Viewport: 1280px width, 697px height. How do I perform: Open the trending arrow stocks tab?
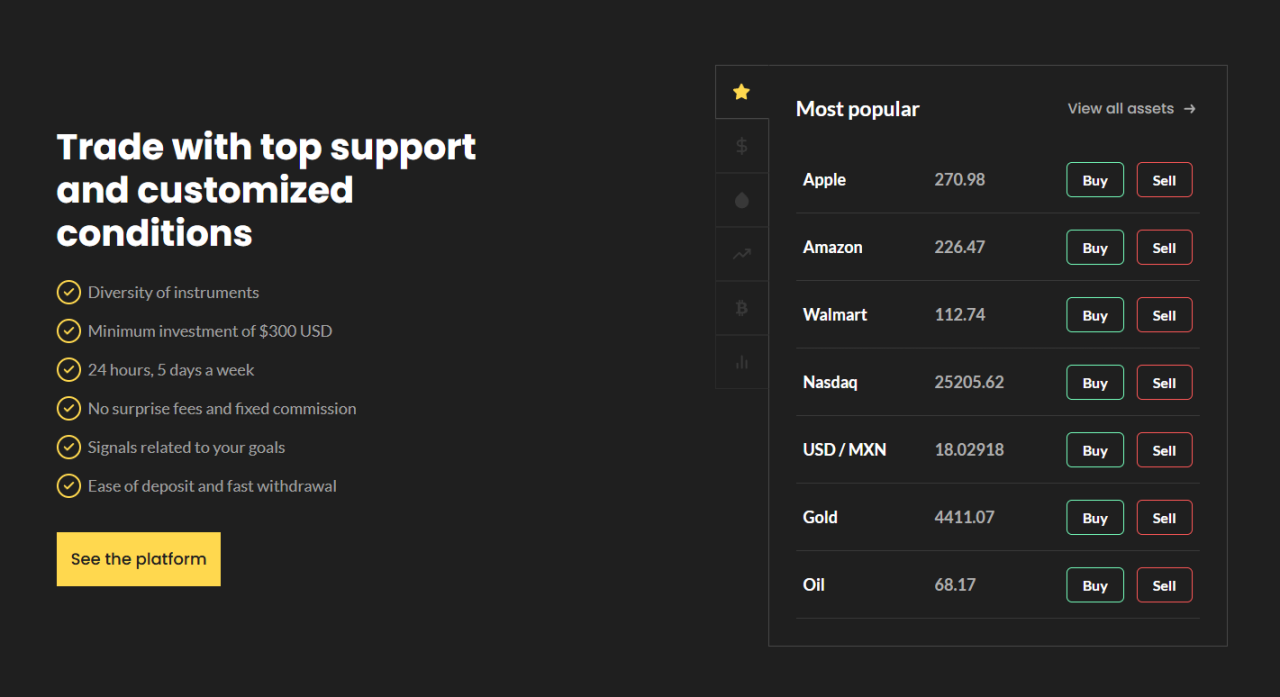tap(741, 254)
